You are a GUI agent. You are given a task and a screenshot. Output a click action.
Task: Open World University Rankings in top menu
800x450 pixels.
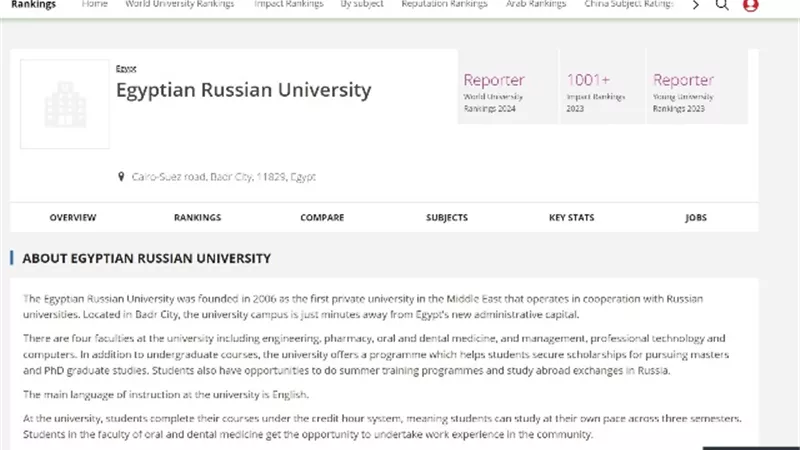pyautogui.click(x=180, y=4)
